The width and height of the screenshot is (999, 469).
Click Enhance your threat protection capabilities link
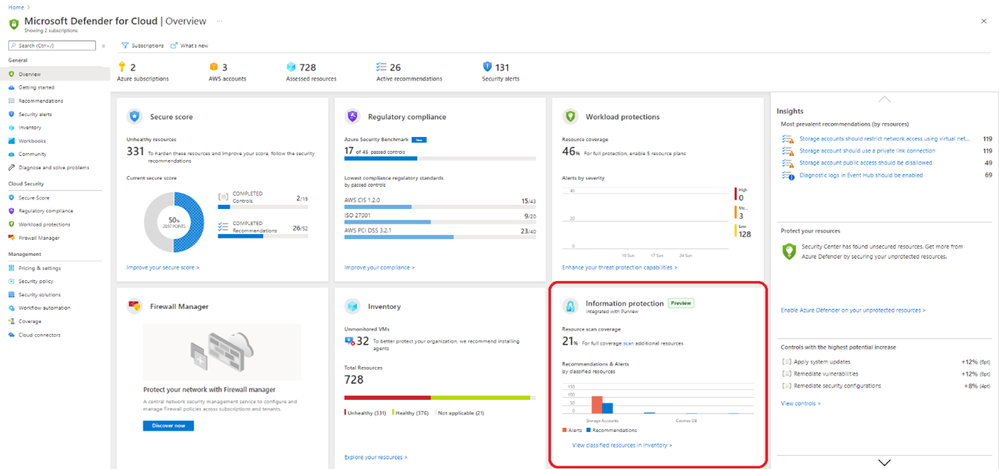click(x=619, y=268)
